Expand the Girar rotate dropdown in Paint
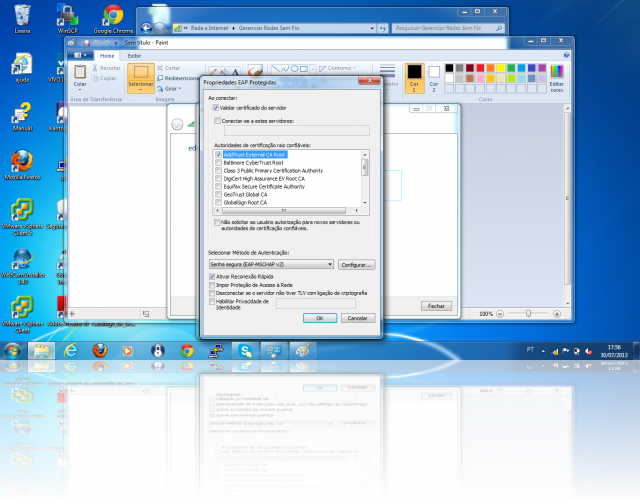640x504 pixels. [180, 89]
